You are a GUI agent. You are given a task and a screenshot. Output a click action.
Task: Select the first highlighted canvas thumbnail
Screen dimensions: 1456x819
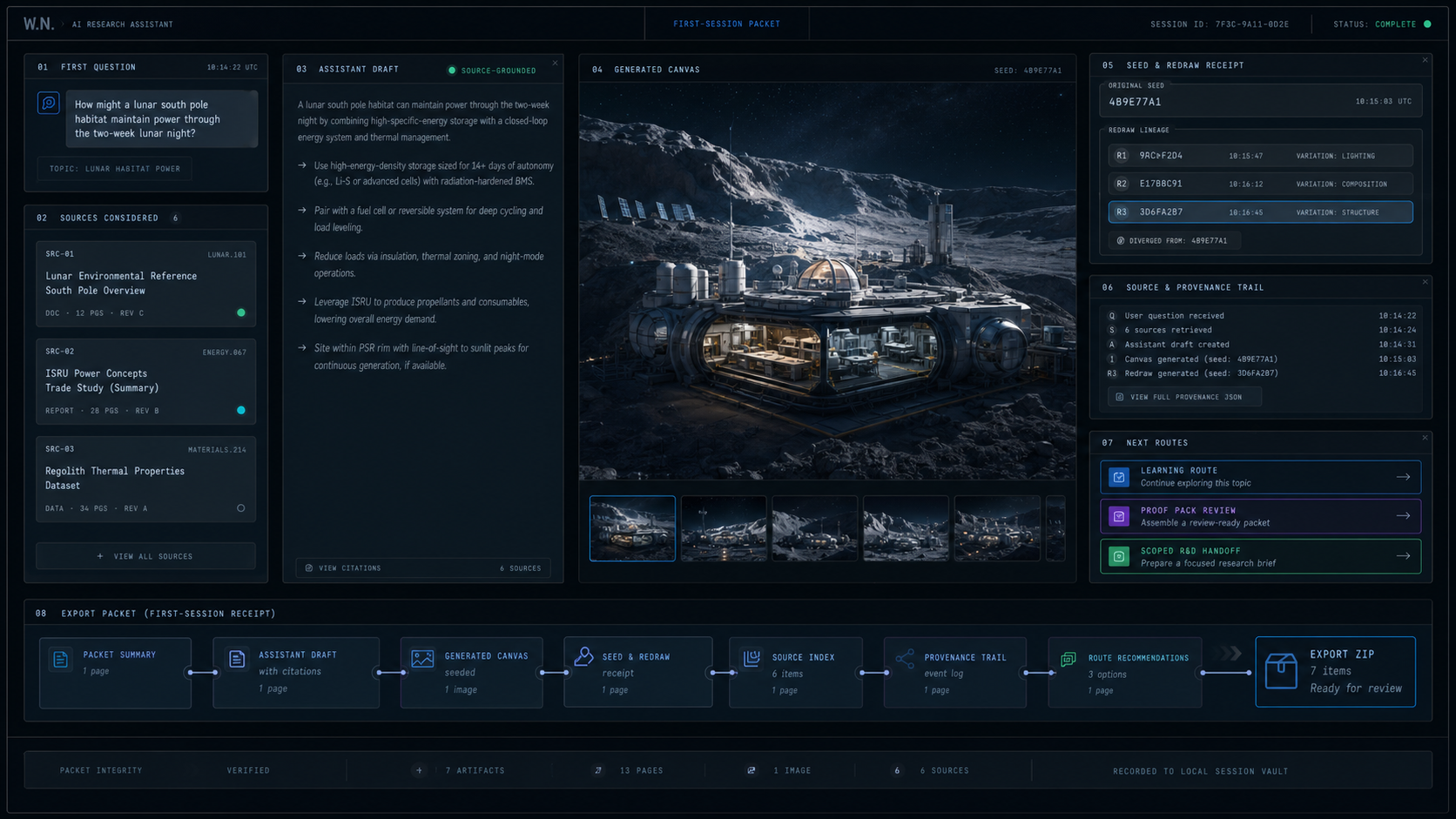[632, 528]
